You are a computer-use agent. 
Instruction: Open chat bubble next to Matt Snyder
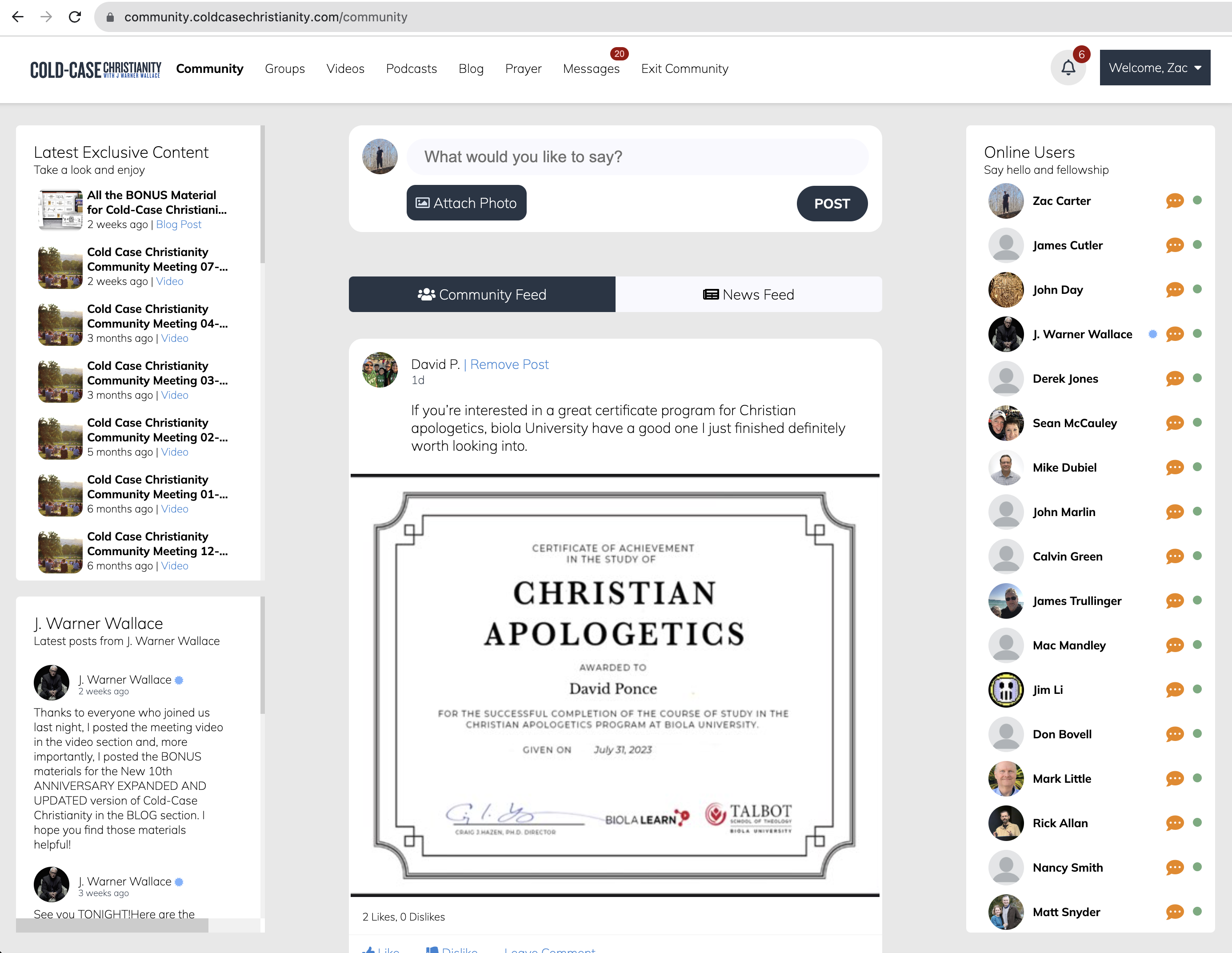click(1175, 913)
